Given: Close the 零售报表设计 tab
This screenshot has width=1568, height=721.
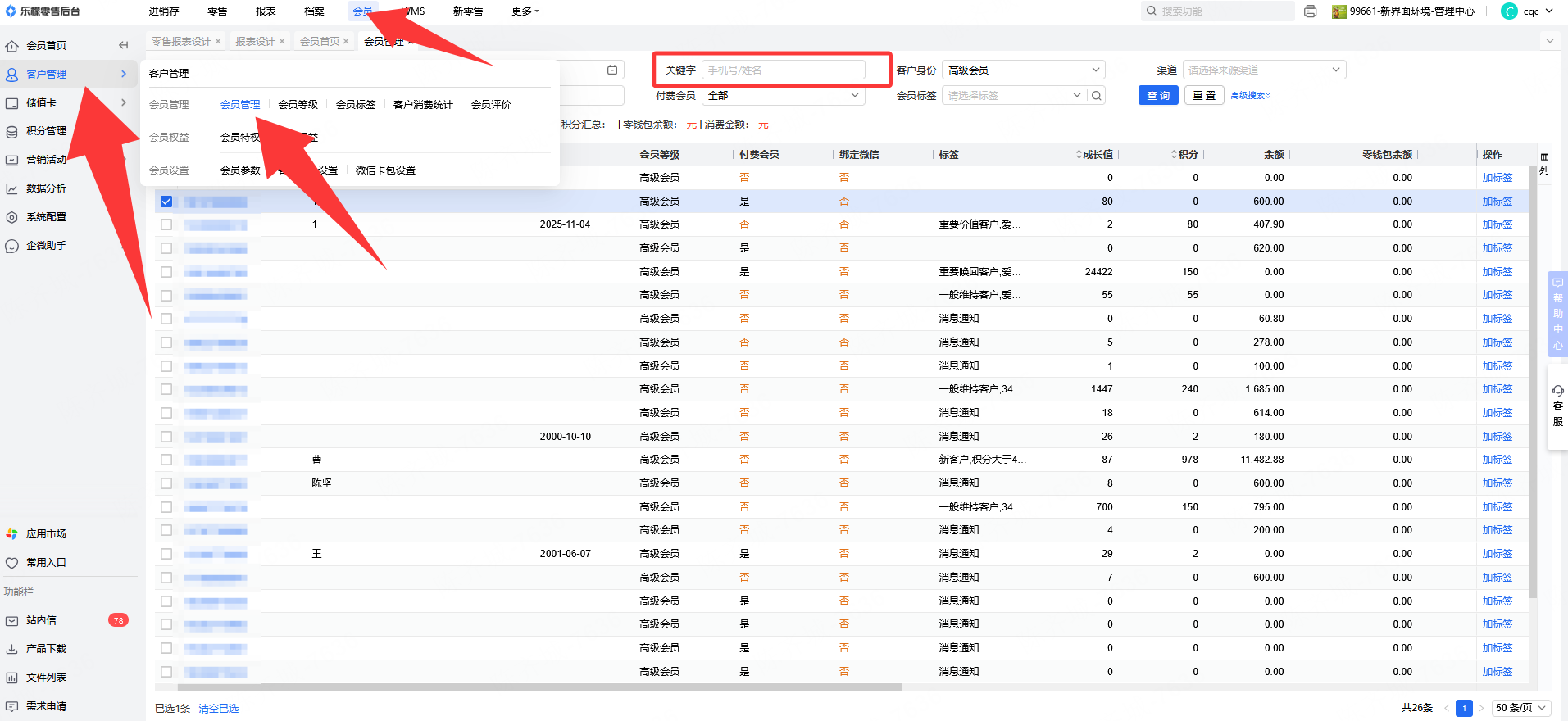Looking at the screenshot, I should [x=218, y=42].
